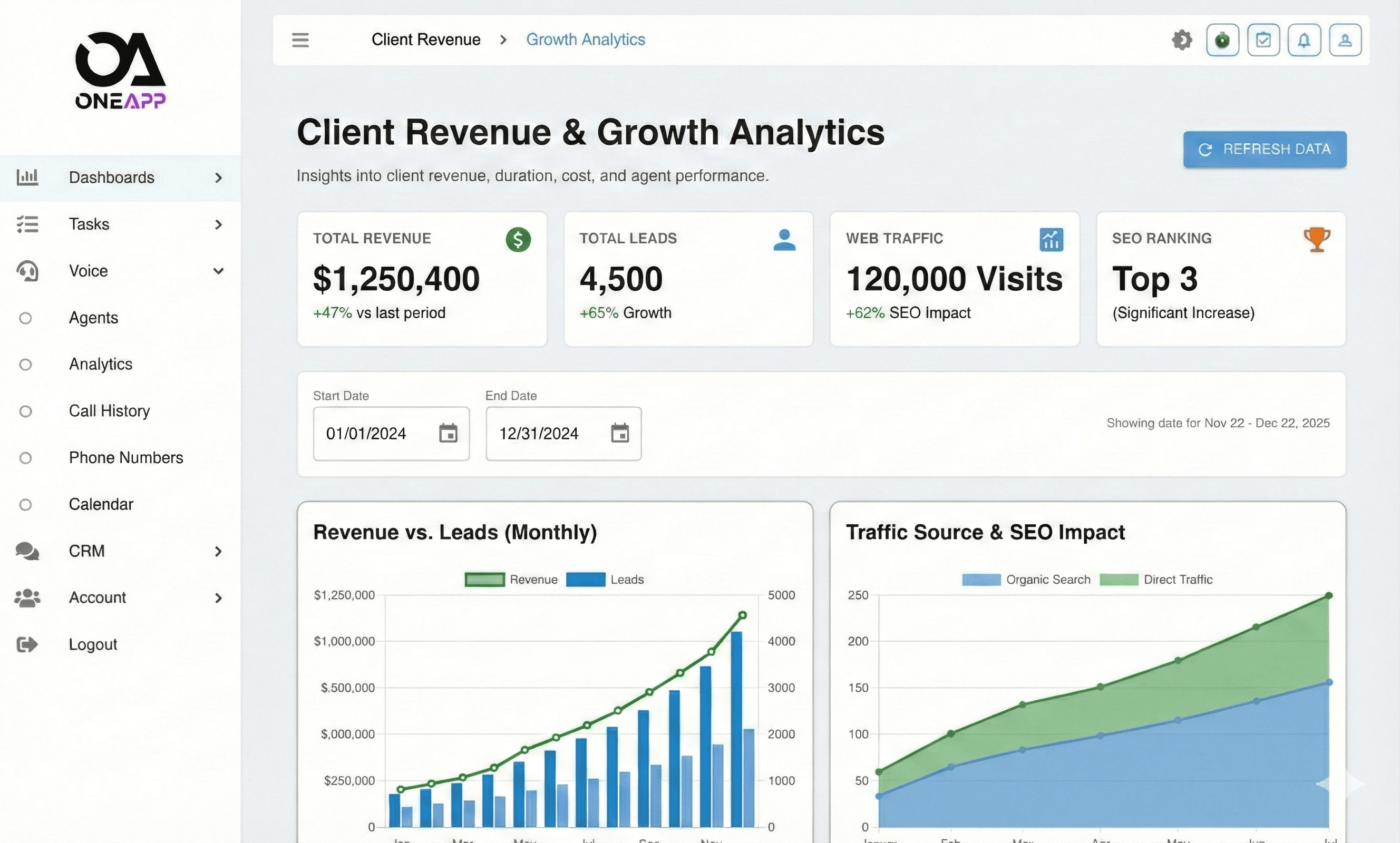Click the settings gear icon

(x=1181, y=40)
